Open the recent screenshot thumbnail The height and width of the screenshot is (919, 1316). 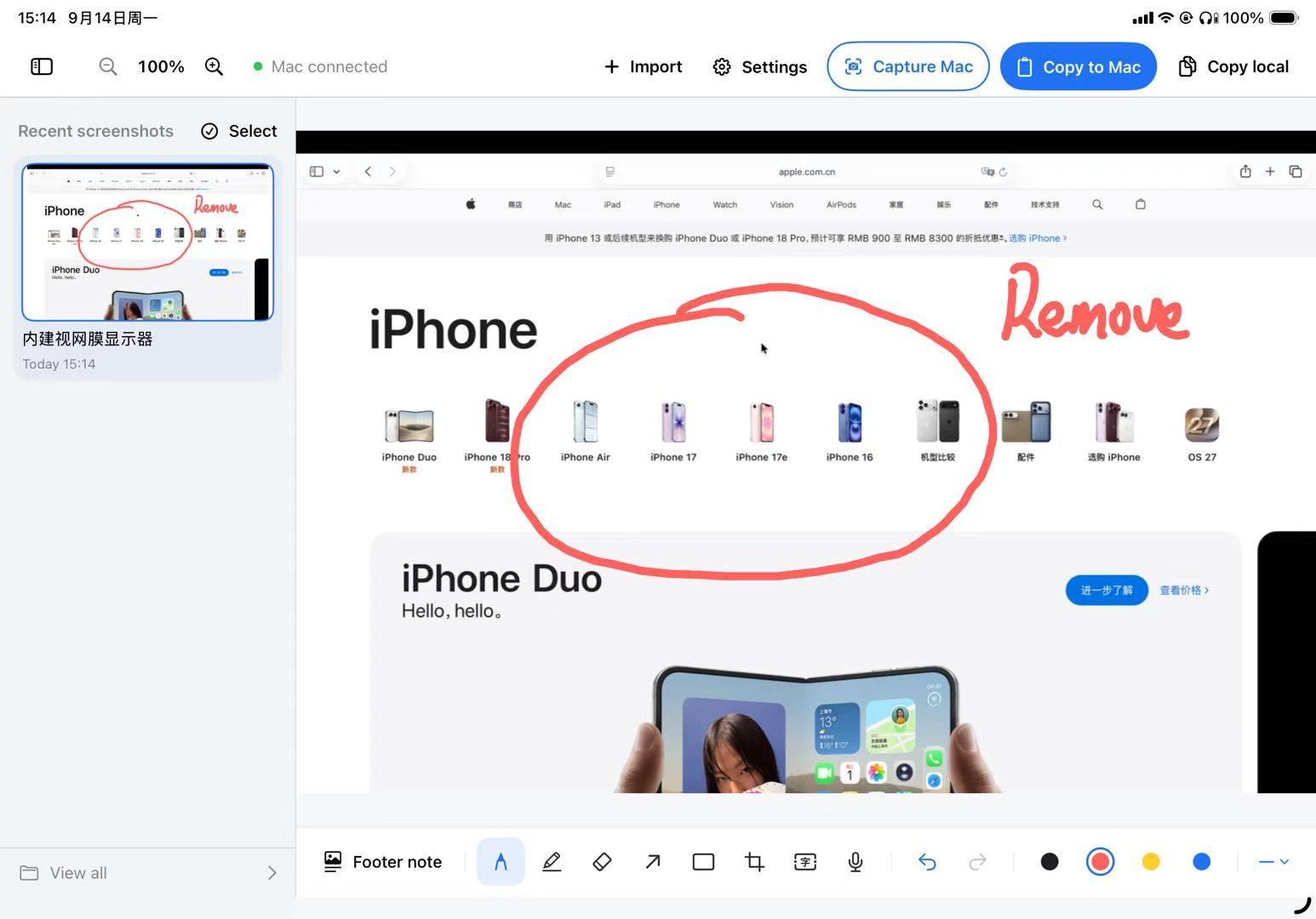point(148,242)
